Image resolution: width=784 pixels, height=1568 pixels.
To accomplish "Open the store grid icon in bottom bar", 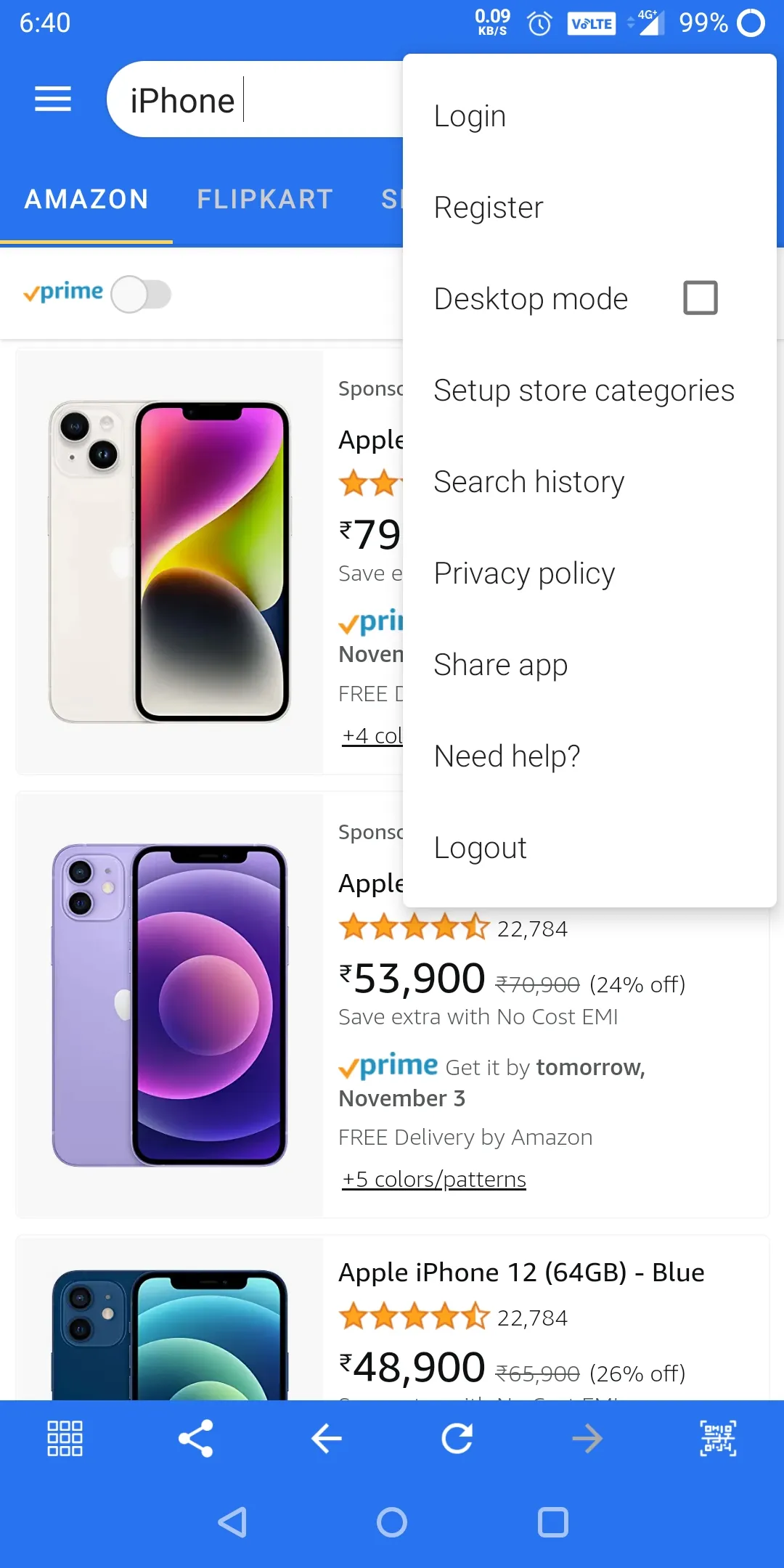I will (65, 1438).
